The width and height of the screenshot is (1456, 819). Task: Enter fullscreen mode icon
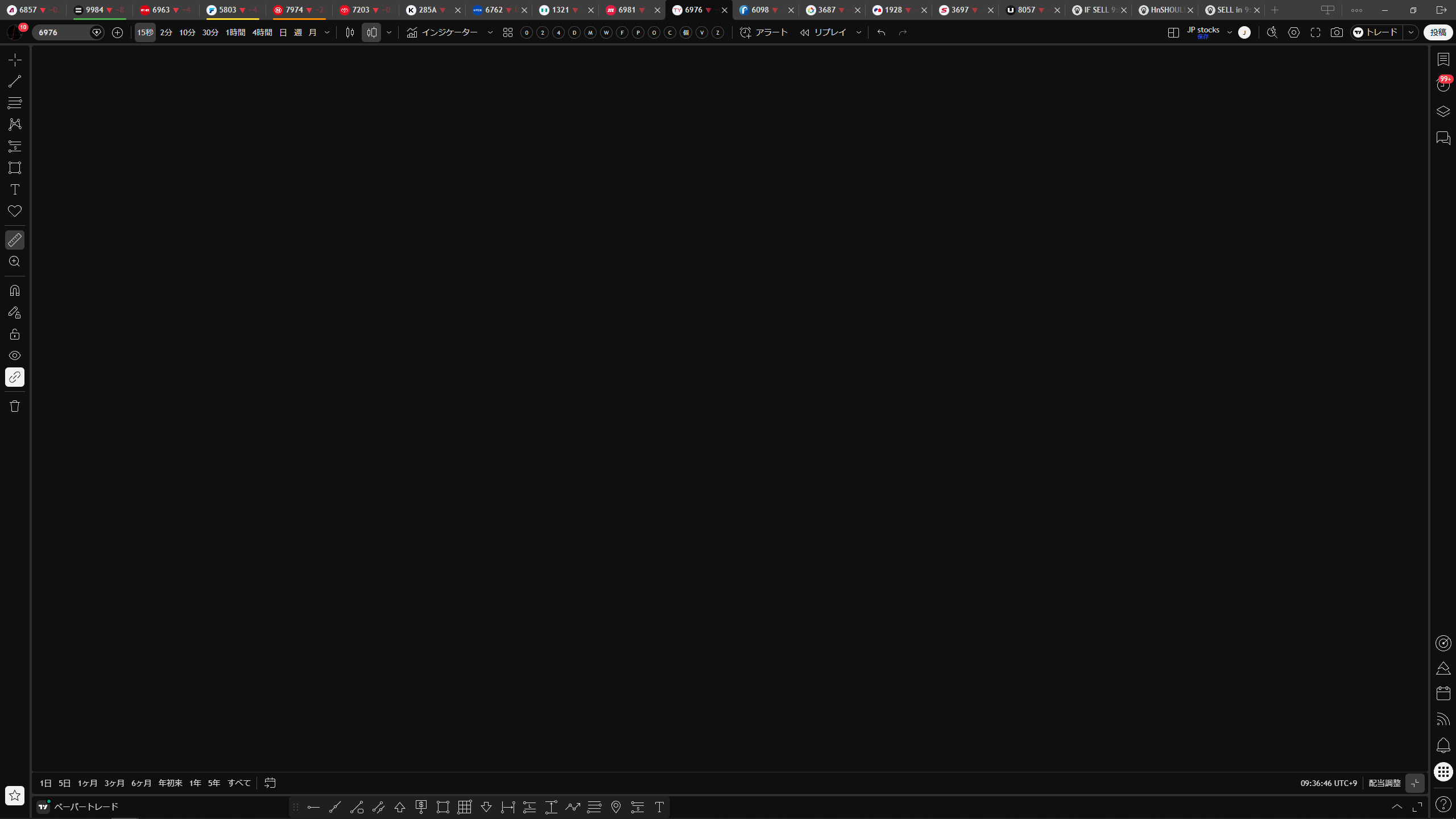pos(1316,32)
